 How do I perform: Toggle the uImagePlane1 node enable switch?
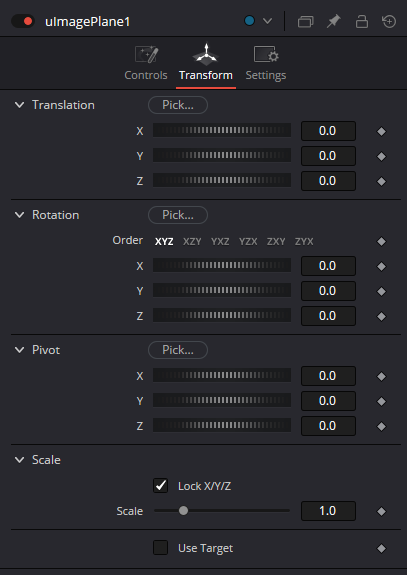click(23, 21)
